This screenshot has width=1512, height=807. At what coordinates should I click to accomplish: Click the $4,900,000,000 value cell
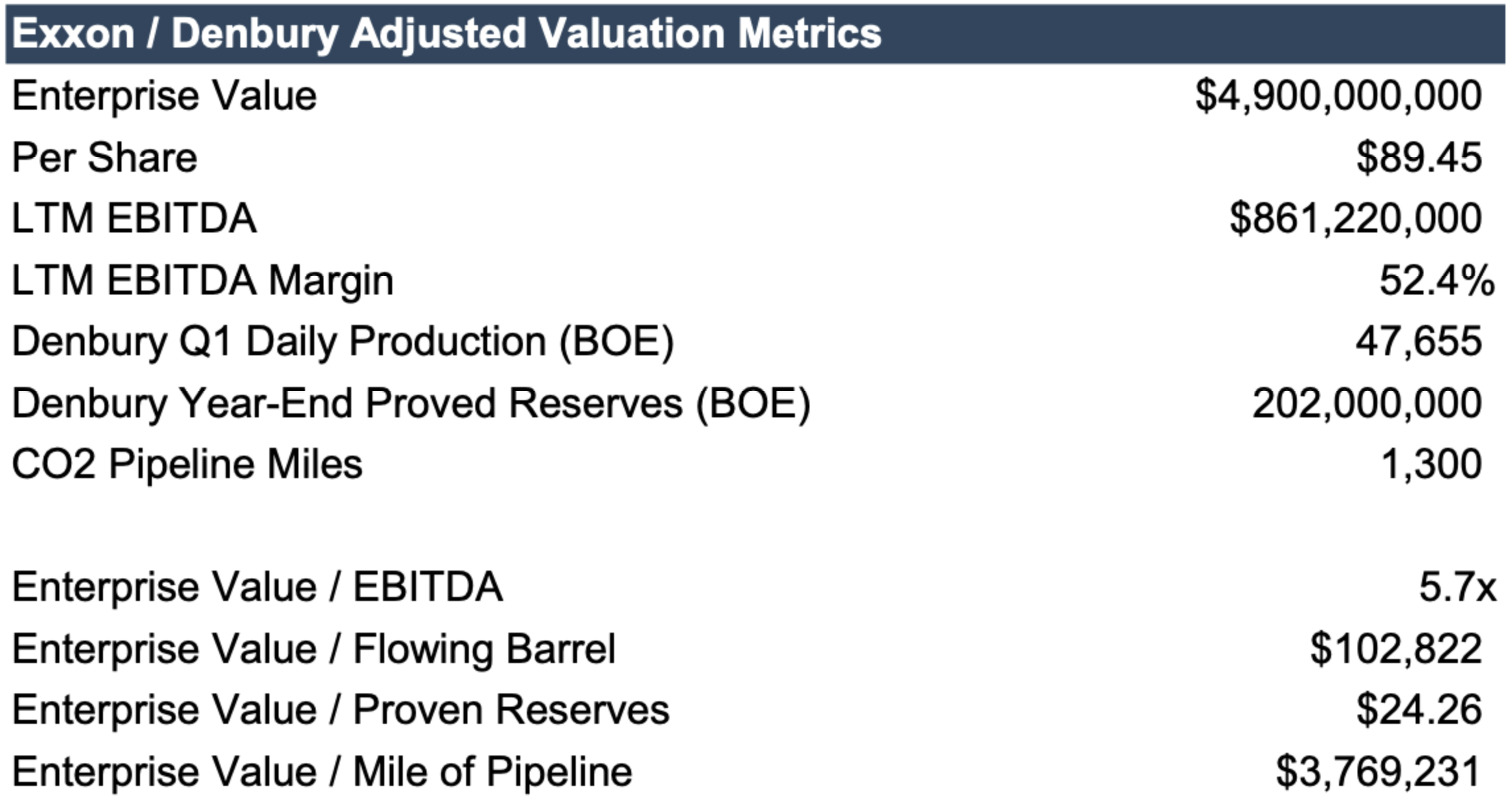[1338, 96]
